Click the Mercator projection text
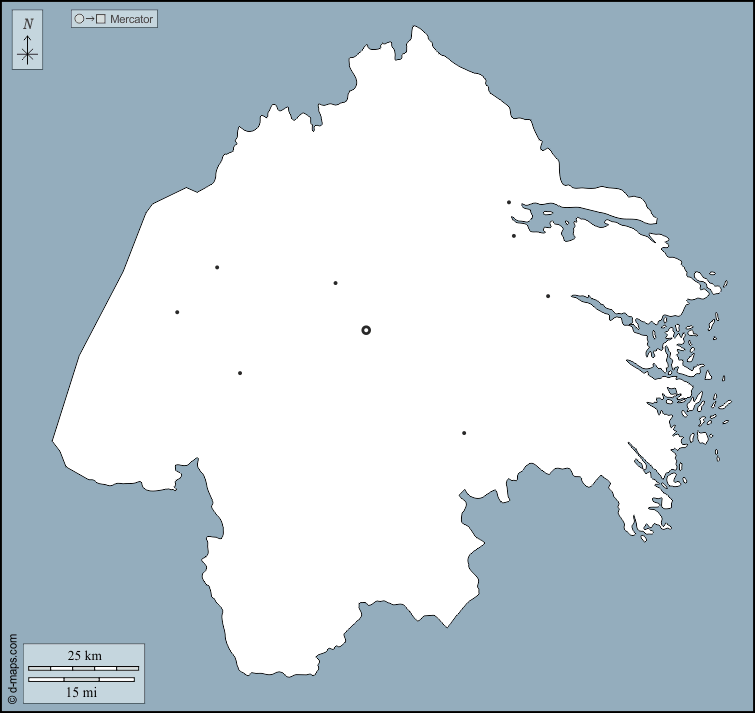This screenshot has width=755, height=713. click(x=131, y=19)
